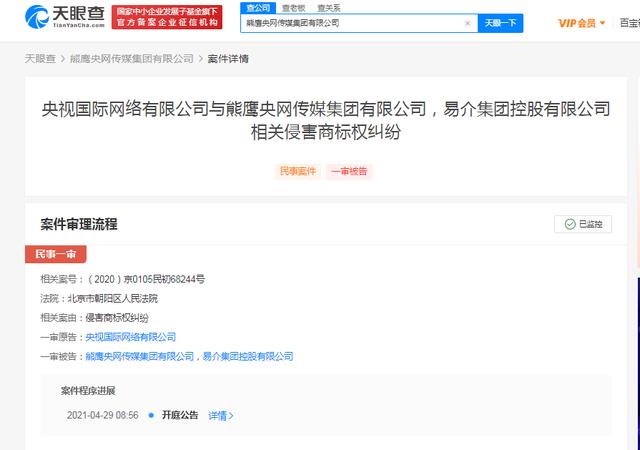Viewport: 640px width, 450px height.
Task: Switch to the 查关系 search tab
Action: pos(327,7)
